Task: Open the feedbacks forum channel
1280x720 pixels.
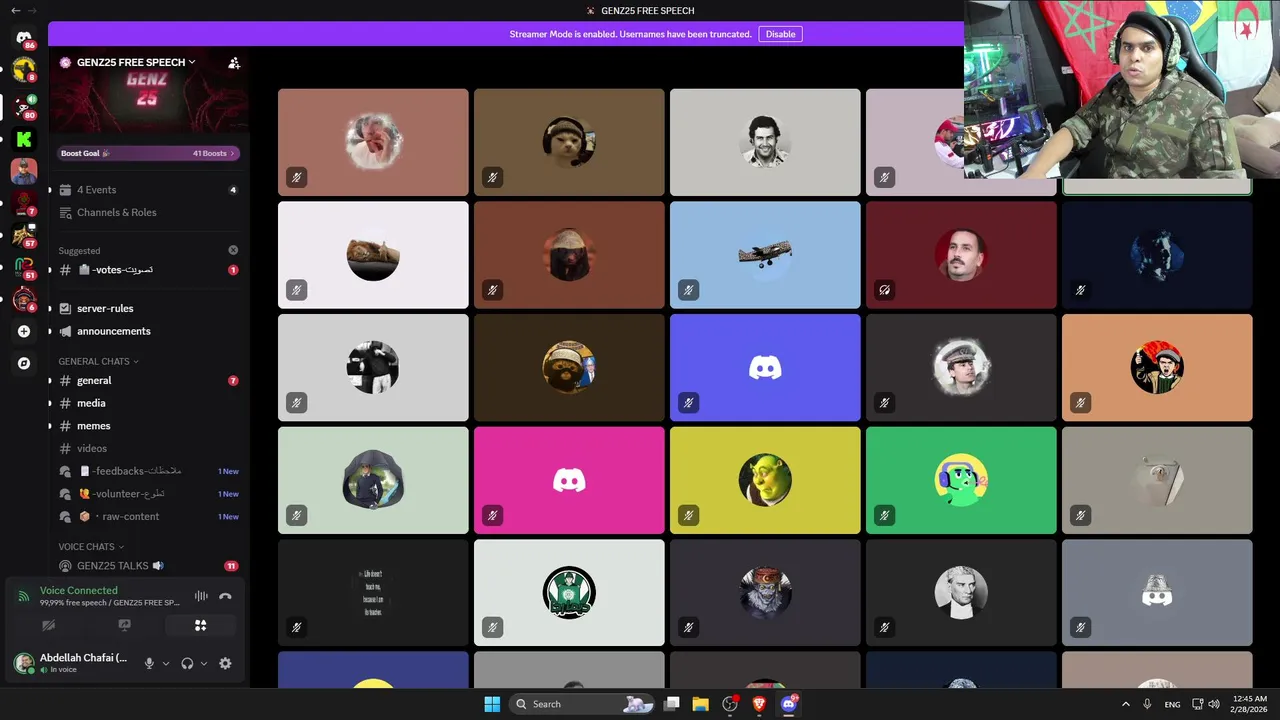Action: pos(148,471)
